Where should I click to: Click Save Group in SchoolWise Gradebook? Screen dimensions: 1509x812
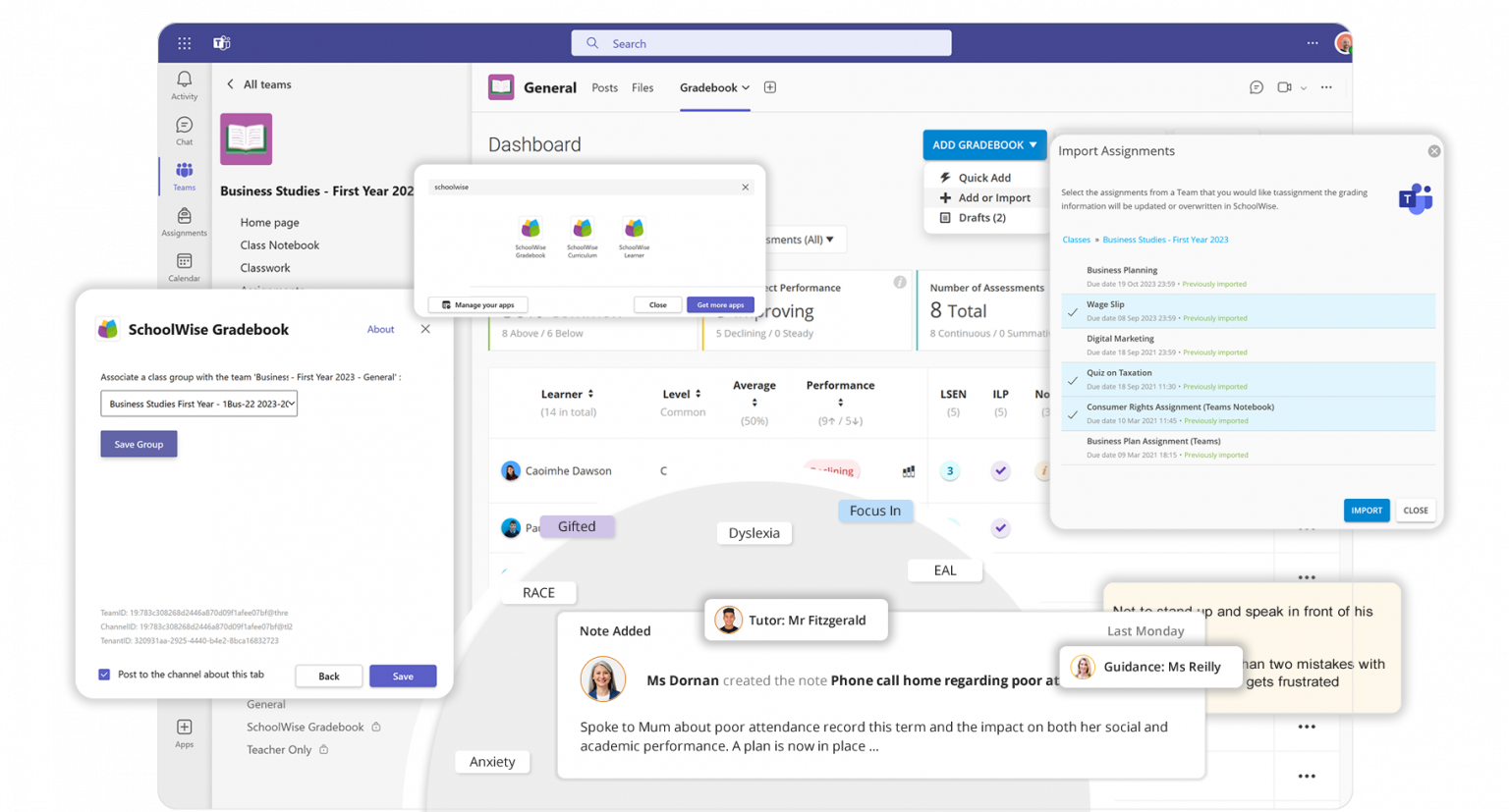(139, 444)
